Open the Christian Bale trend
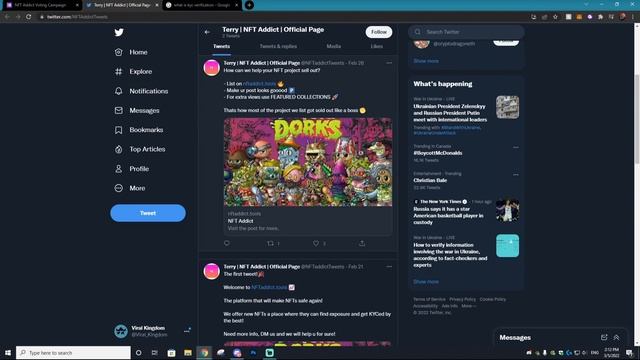The image size is (640, 360). coord(430,180)
